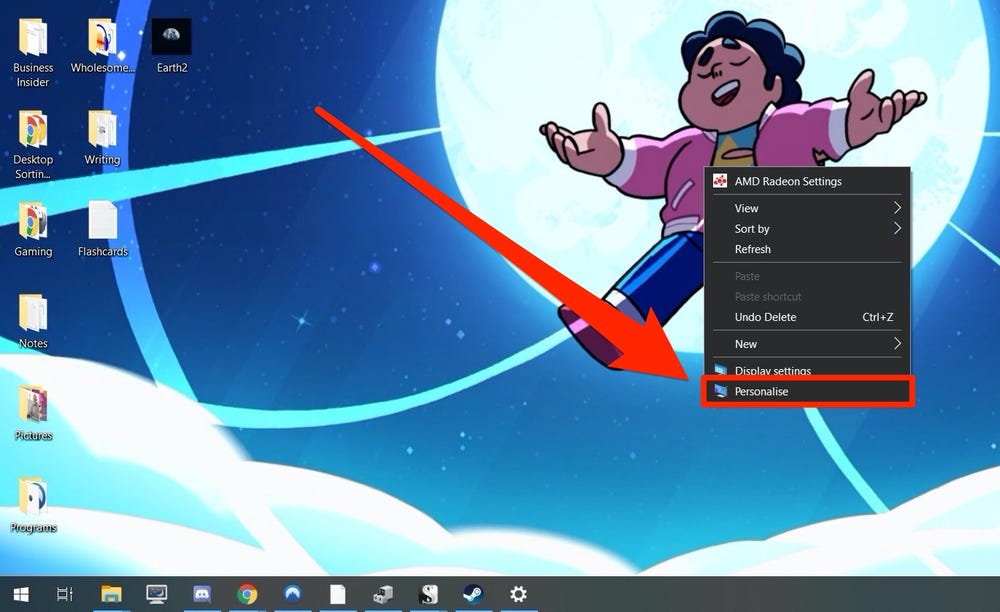Open File Explorer from the taskbar

pyautogui.click(x=111, y=594)
